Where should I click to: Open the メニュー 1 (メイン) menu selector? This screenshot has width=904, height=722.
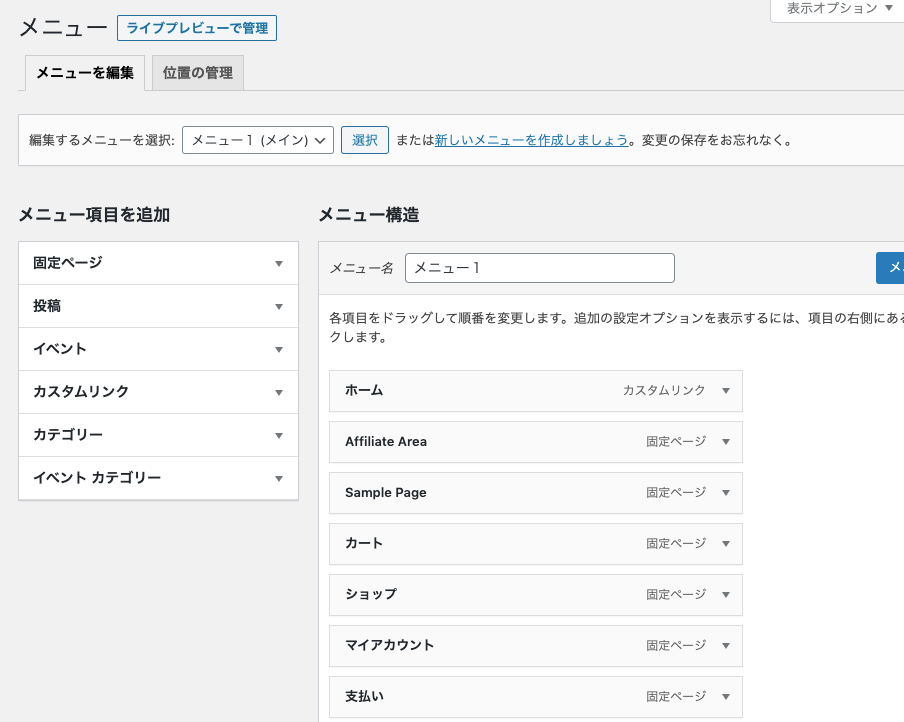click(x=258, y=141)
